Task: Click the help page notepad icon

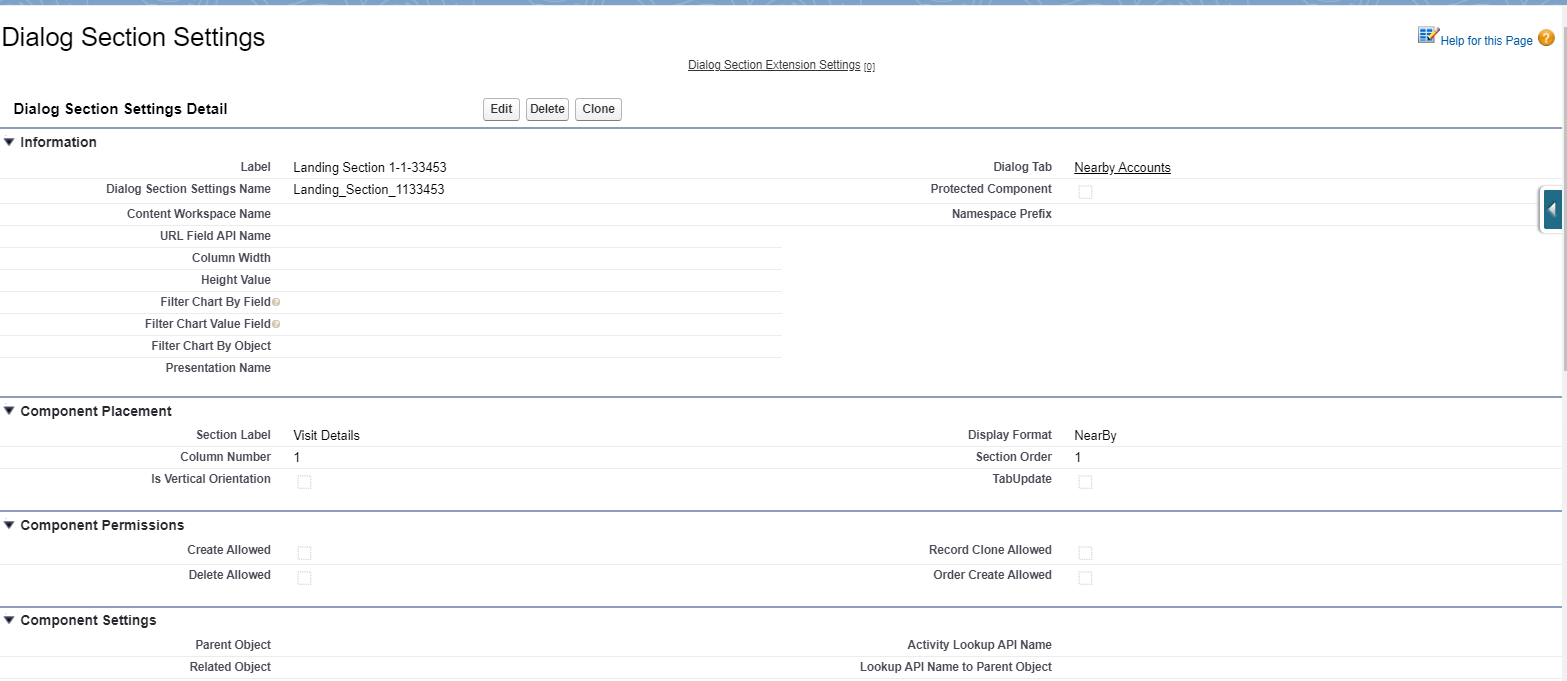Action: pos(1427,37)
